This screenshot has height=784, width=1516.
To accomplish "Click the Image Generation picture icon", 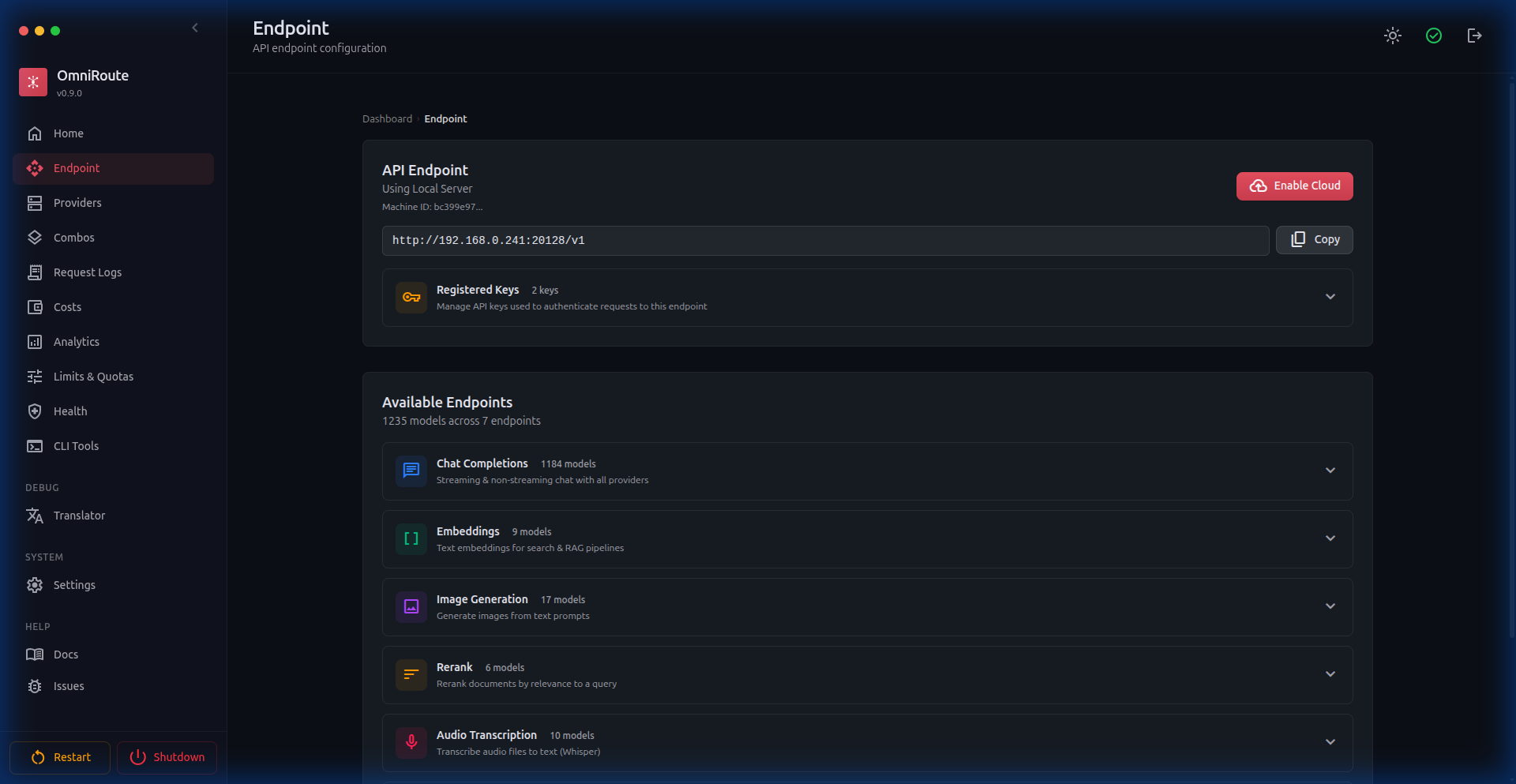I will pos(411,607).
